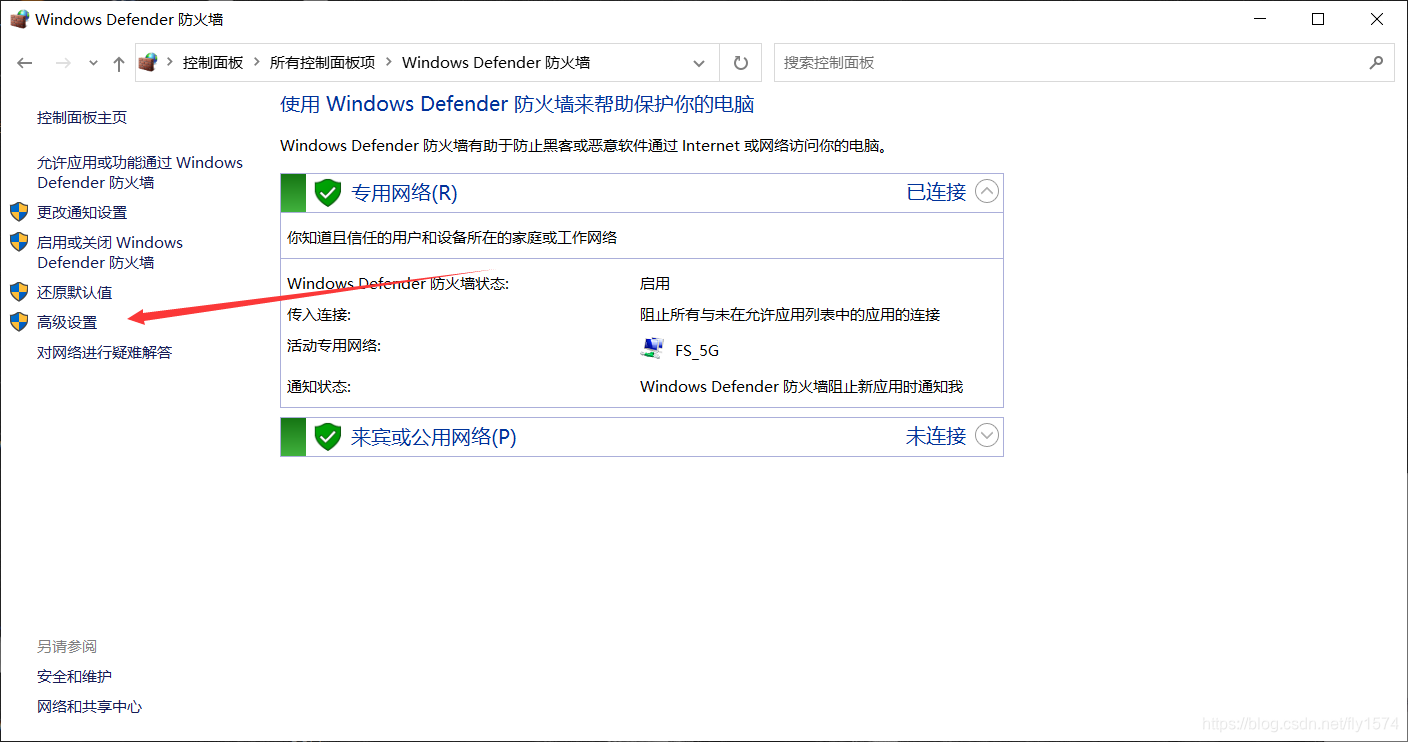The height and width of the screenshot is (742, 1408).
Task: Click the 已连接 status text
Action: [936, 192]
